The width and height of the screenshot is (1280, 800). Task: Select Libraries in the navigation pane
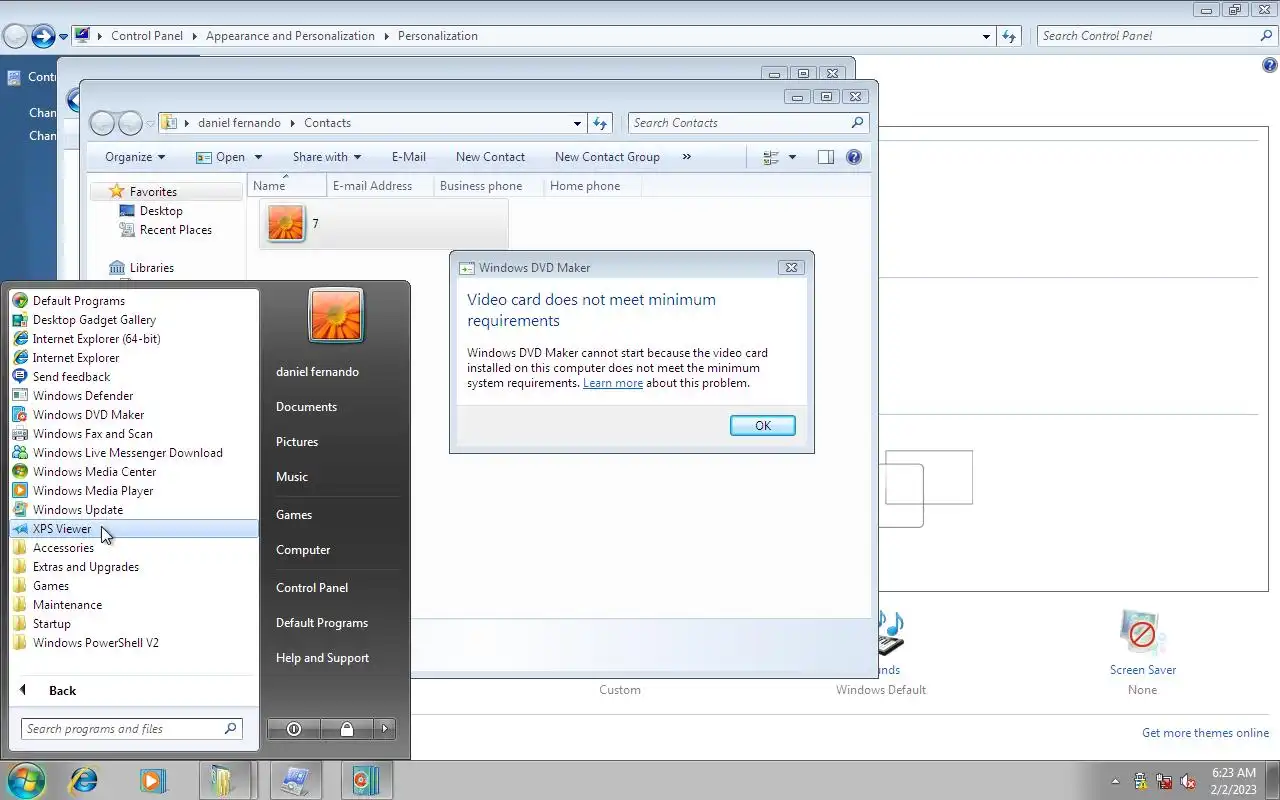point(152,268)
